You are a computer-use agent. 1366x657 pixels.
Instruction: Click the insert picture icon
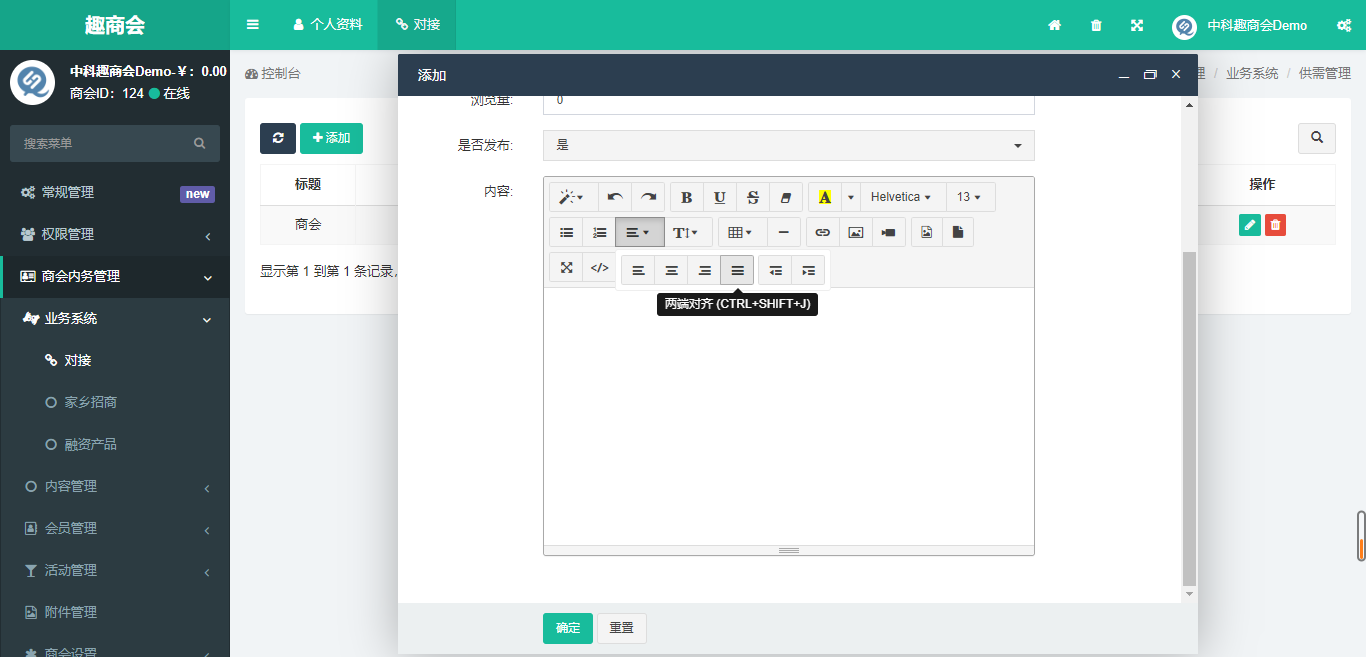855,232
